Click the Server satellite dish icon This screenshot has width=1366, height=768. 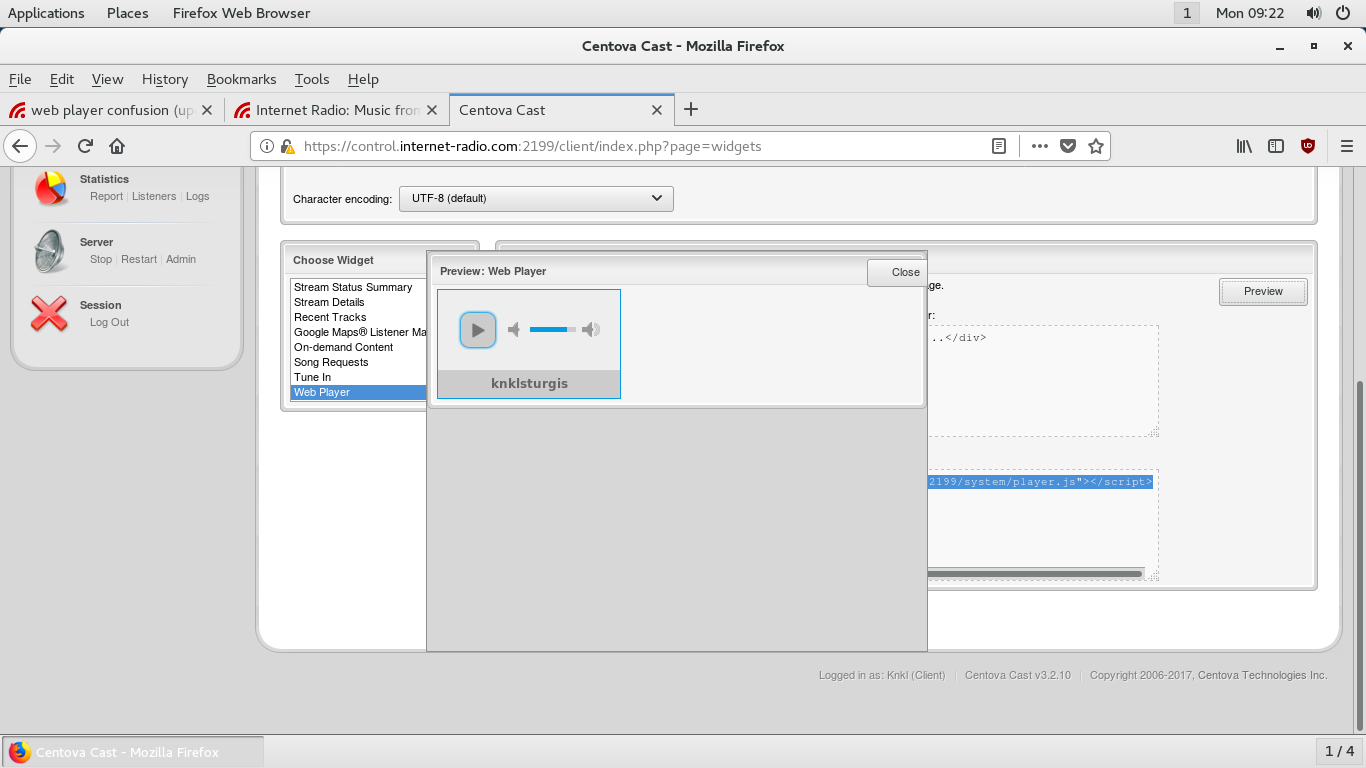point(50,250)
